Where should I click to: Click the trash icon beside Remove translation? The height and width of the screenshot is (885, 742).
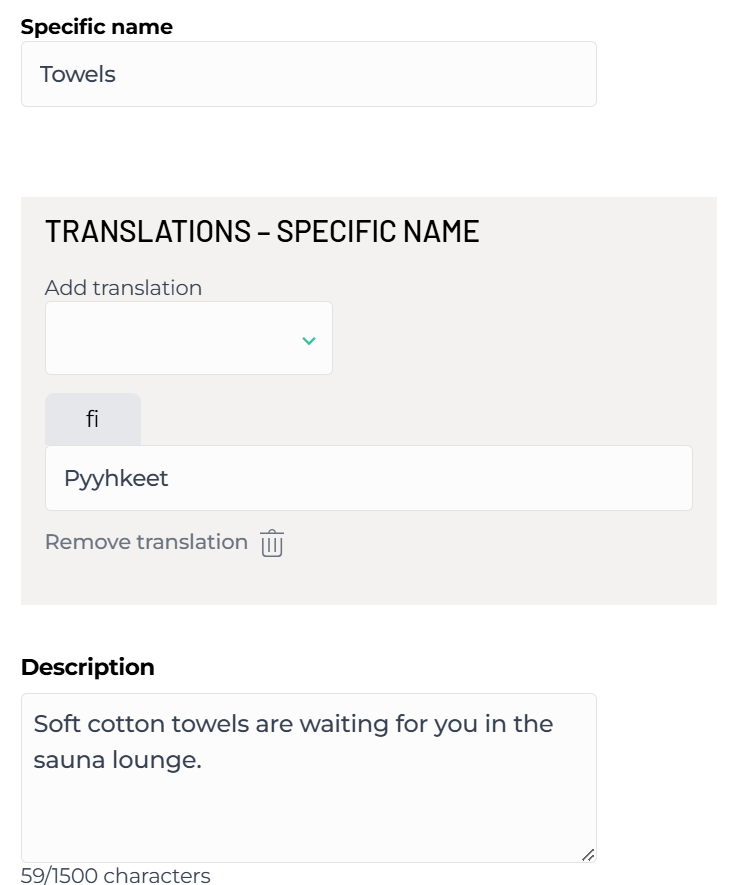272,543
